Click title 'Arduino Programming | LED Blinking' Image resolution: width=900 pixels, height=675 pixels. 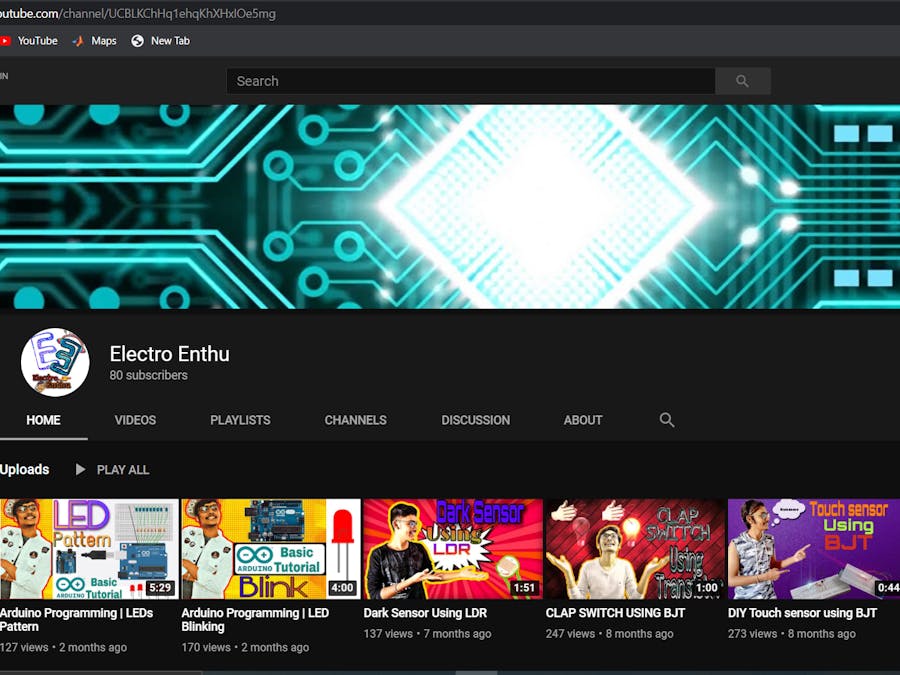pyautogui.click(x=255, y=620)
